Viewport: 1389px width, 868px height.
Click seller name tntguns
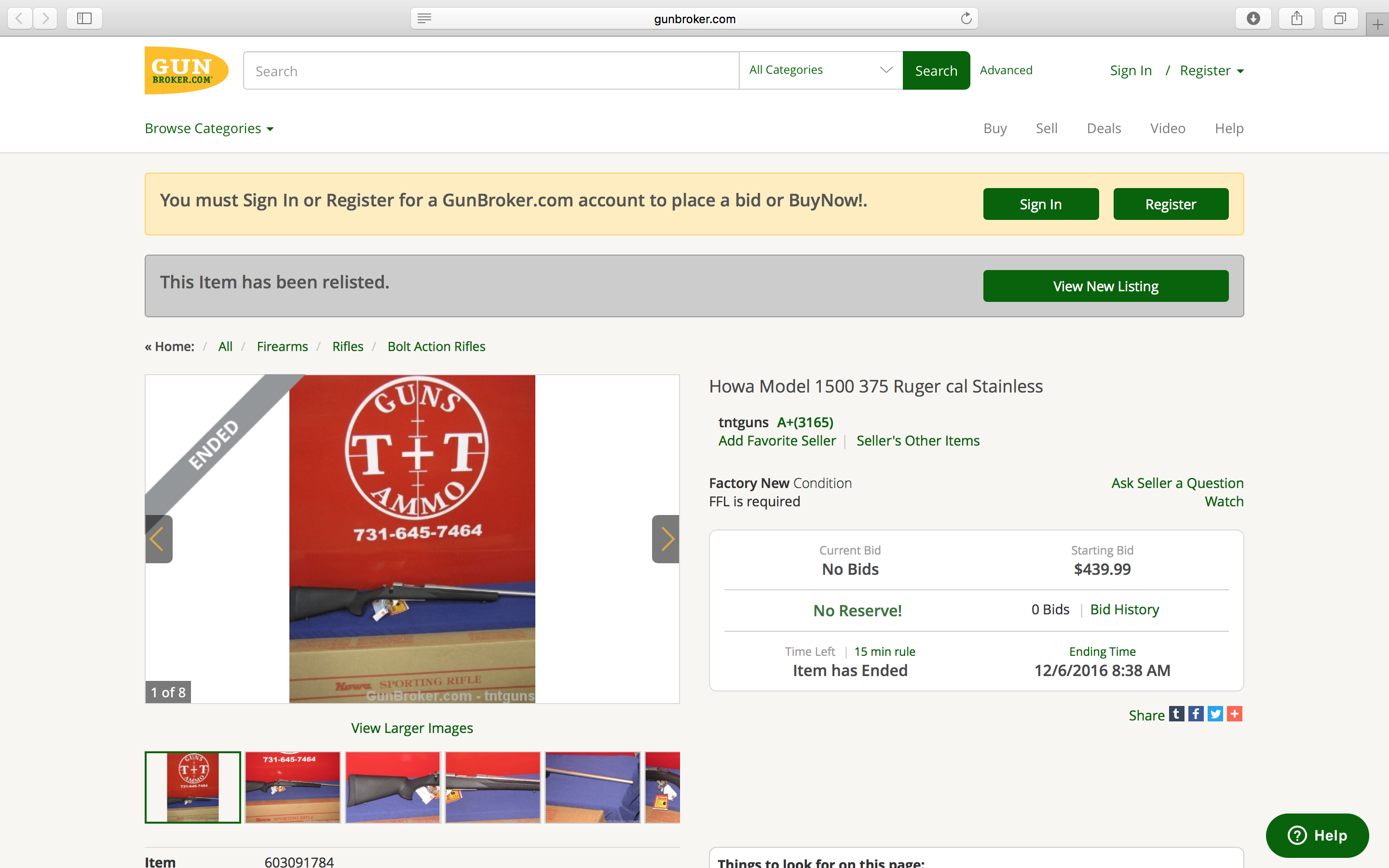pyautogui.click(x=743, y=422)
